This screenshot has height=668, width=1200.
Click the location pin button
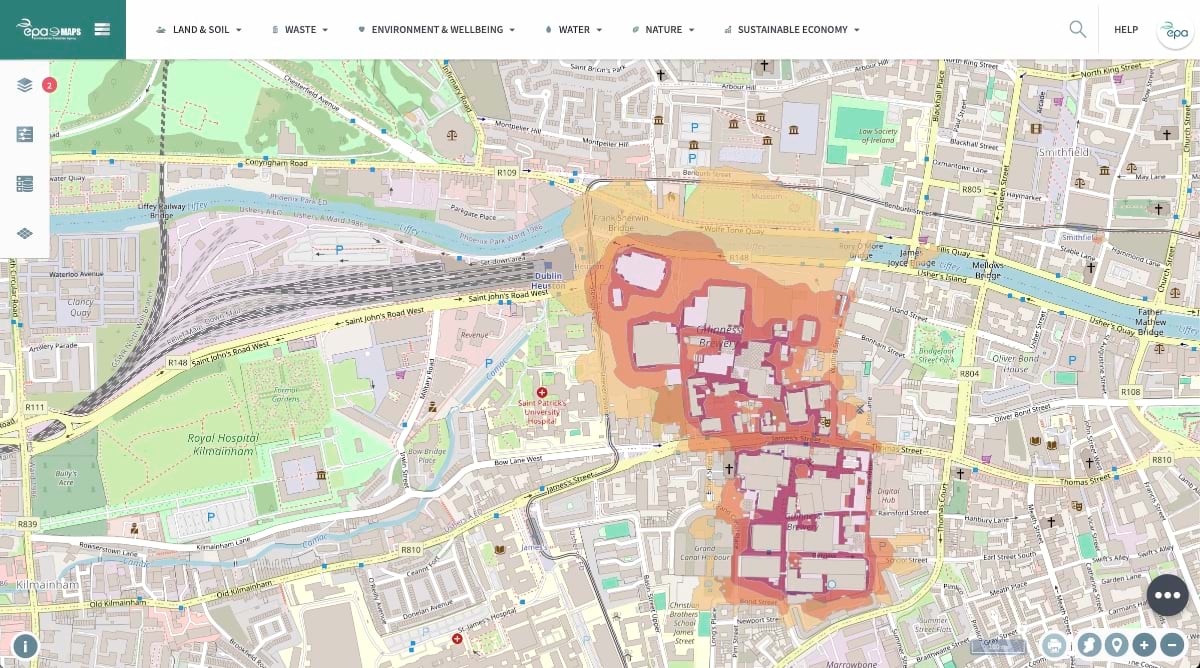point(1115,645)
